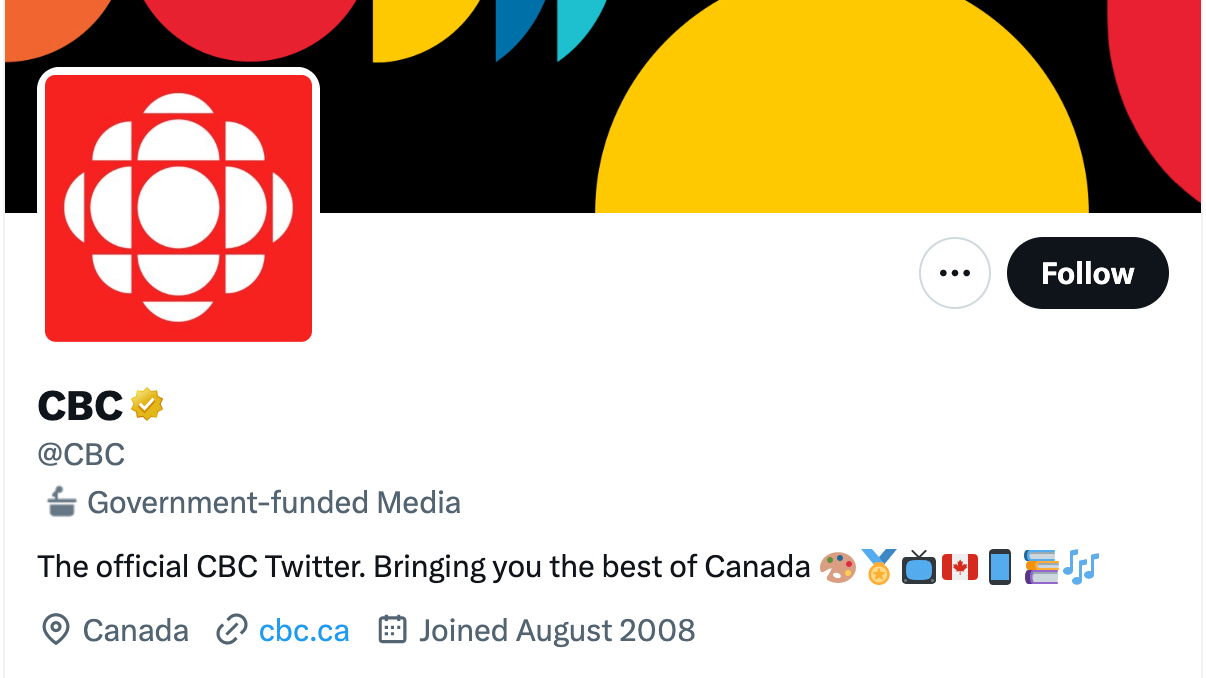The image size is (1206, 678).
Task: Open the three-dot more options menu
Action: (x=955, y=273)
